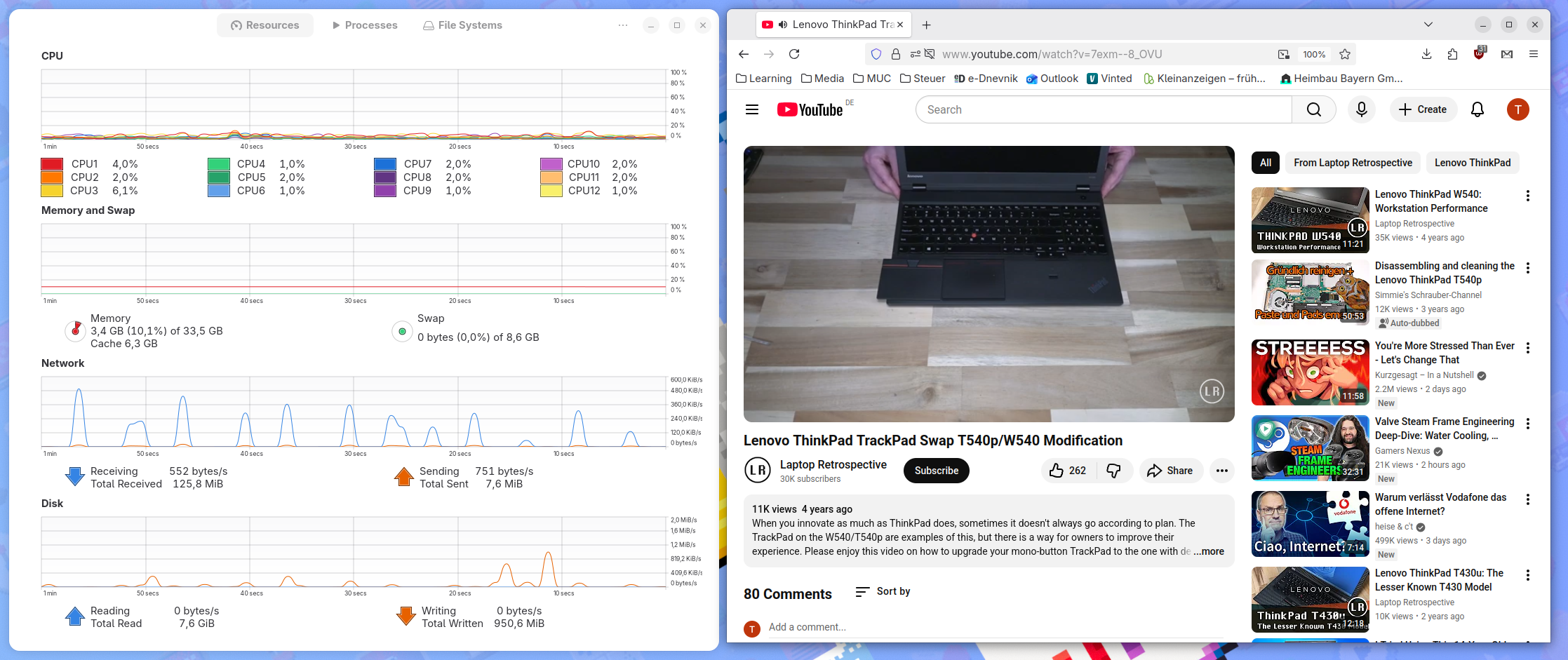1568x660 pixels.
Task: Change the CPU10 pink color swatch
Action: pyautogui.click(x=551, y=164)
